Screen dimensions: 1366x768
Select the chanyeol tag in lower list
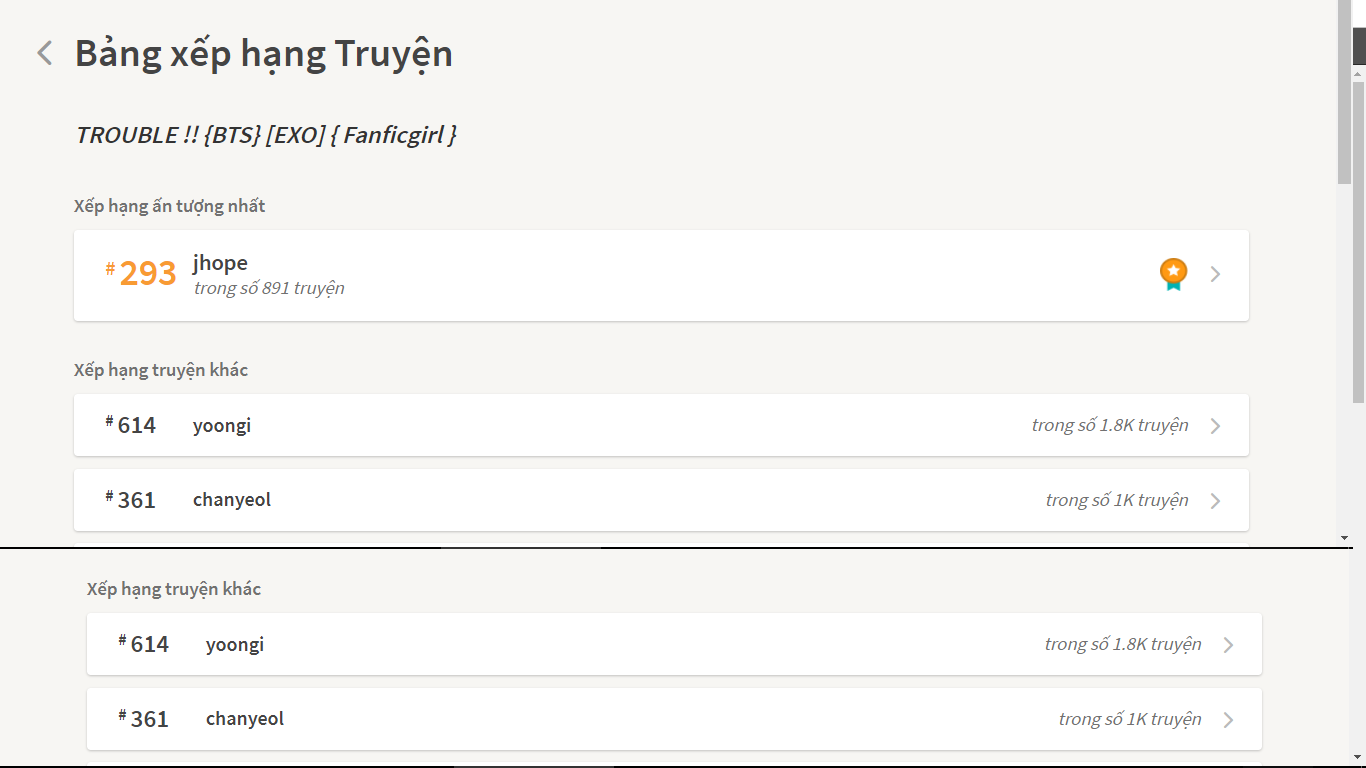[245, 719]
